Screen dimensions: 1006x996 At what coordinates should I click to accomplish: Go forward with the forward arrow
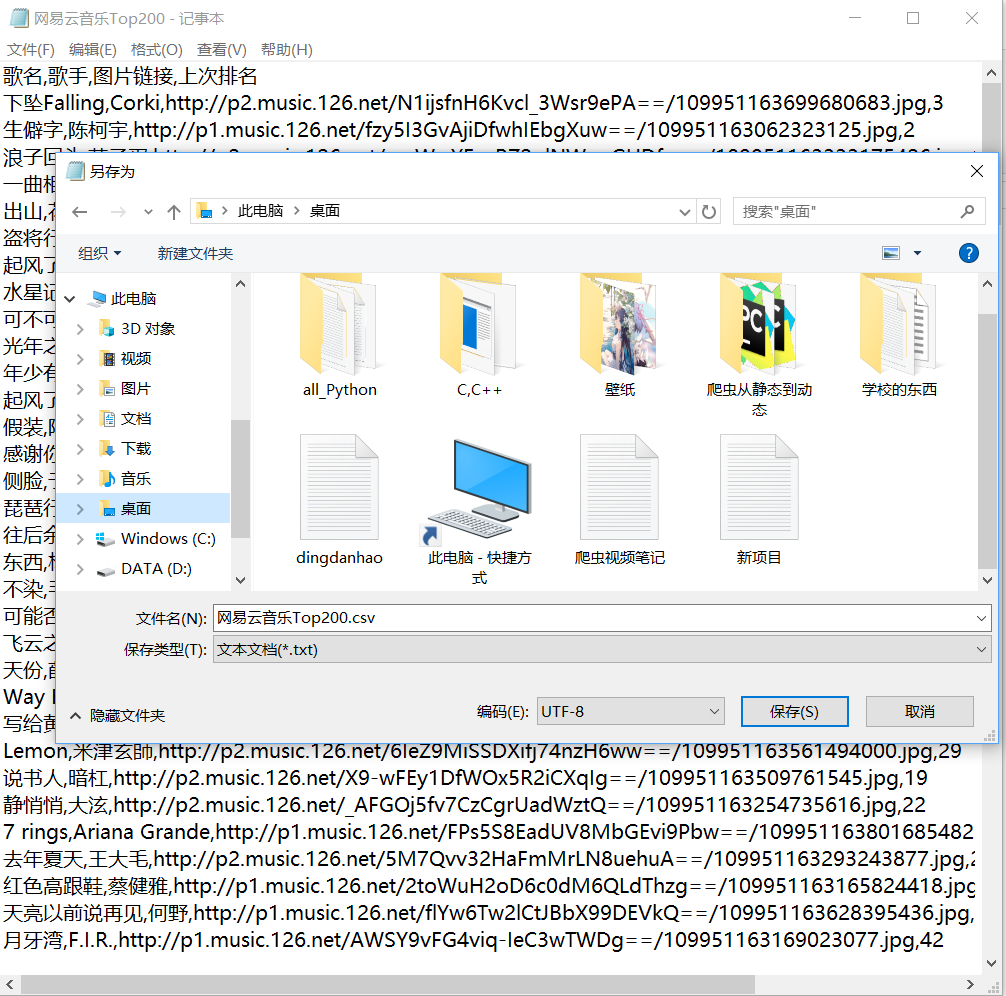(x=118, y=212)
